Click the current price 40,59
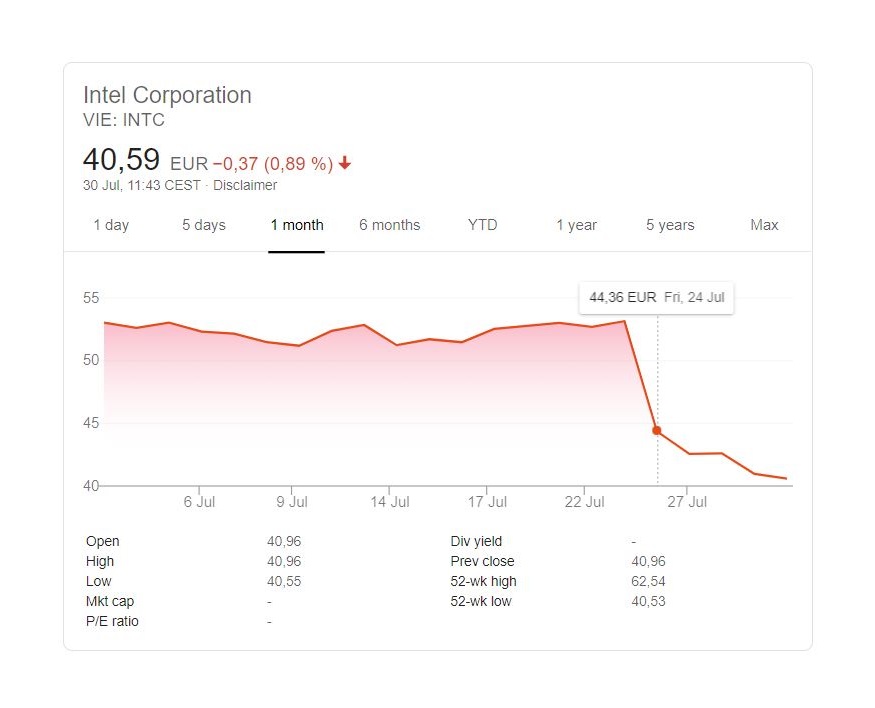Image resolution: width=875 pixels, height=708 pixels. tap(122, 160)
